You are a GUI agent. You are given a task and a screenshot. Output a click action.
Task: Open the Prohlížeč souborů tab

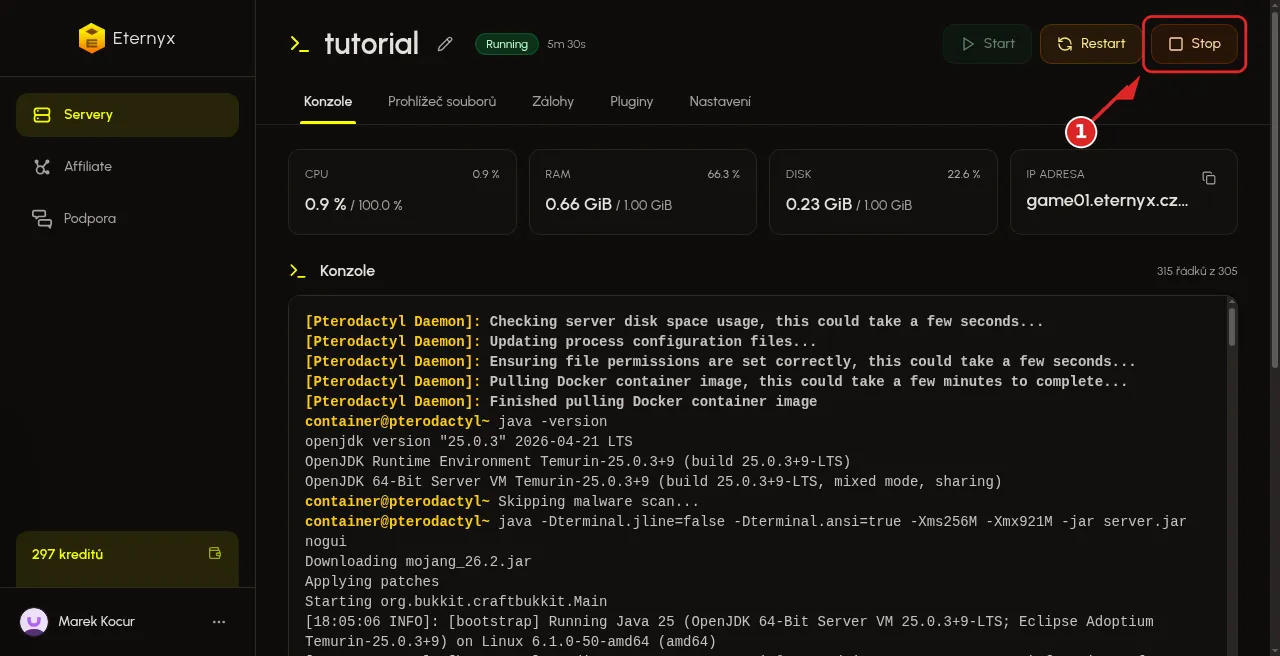[x=442, y=102]
